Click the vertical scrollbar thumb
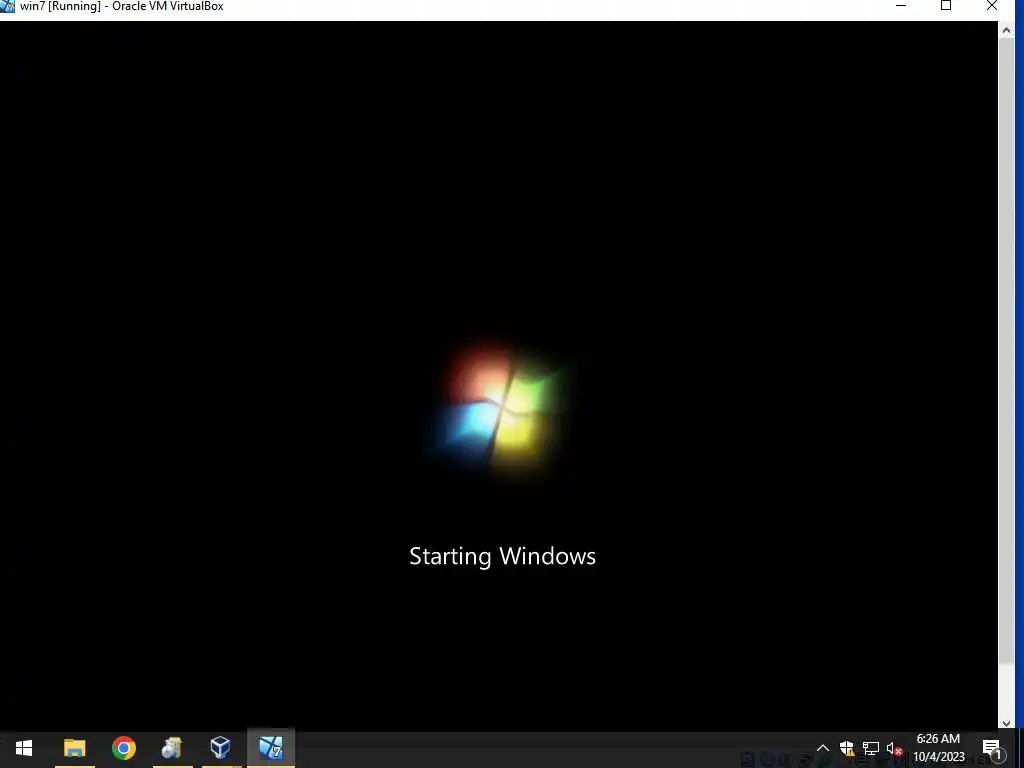1024x768 pixels. pos(1006,349)
